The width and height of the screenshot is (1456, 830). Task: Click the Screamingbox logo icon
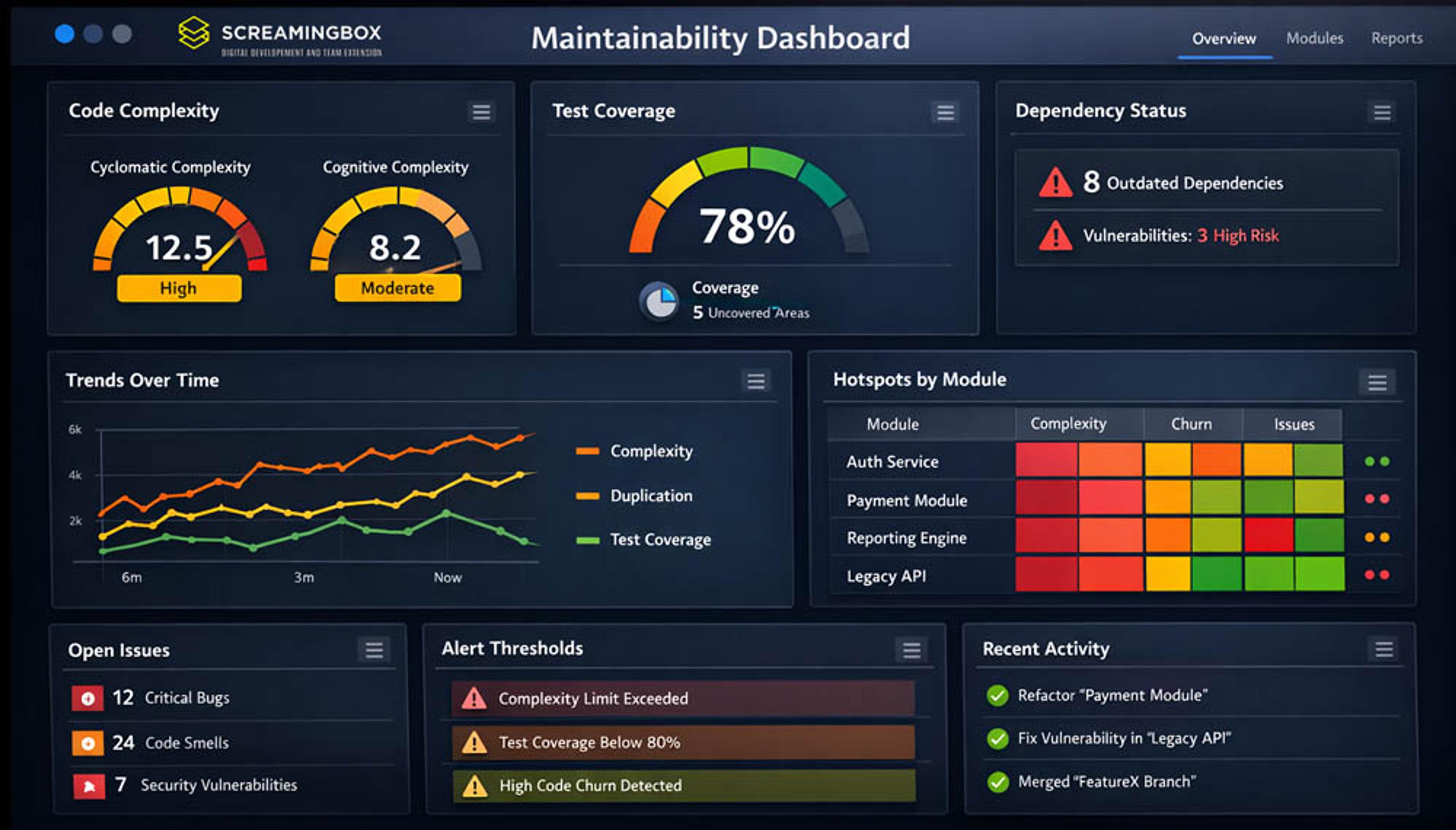pos(194,33)
